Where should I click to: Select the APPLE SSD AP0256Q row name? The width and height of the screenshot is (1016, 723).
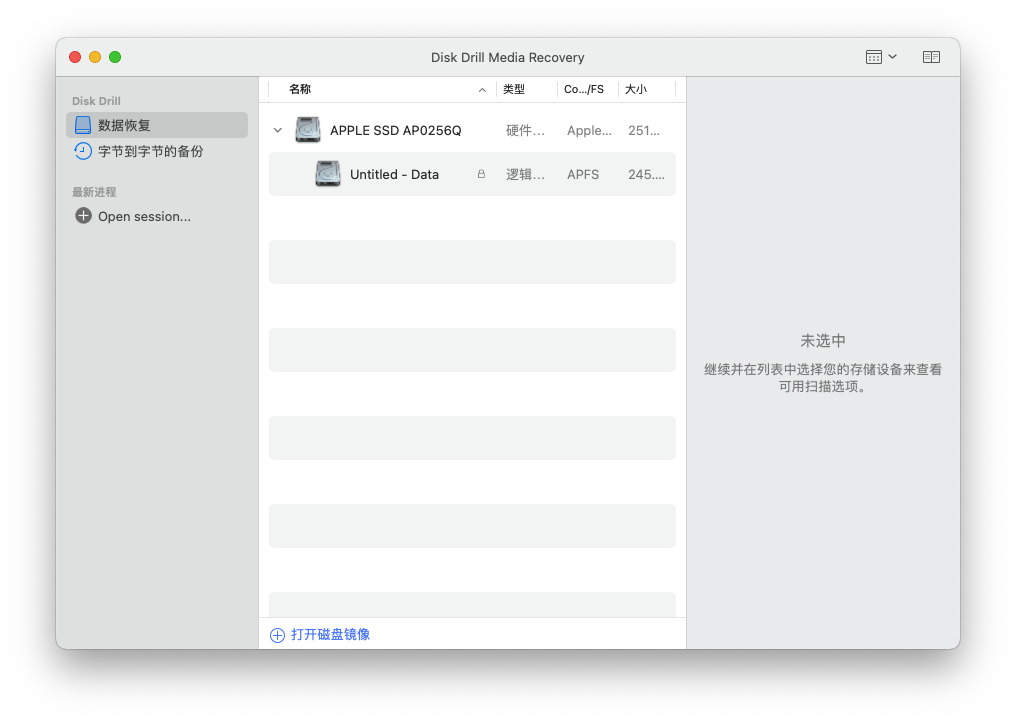coord(396,130)
